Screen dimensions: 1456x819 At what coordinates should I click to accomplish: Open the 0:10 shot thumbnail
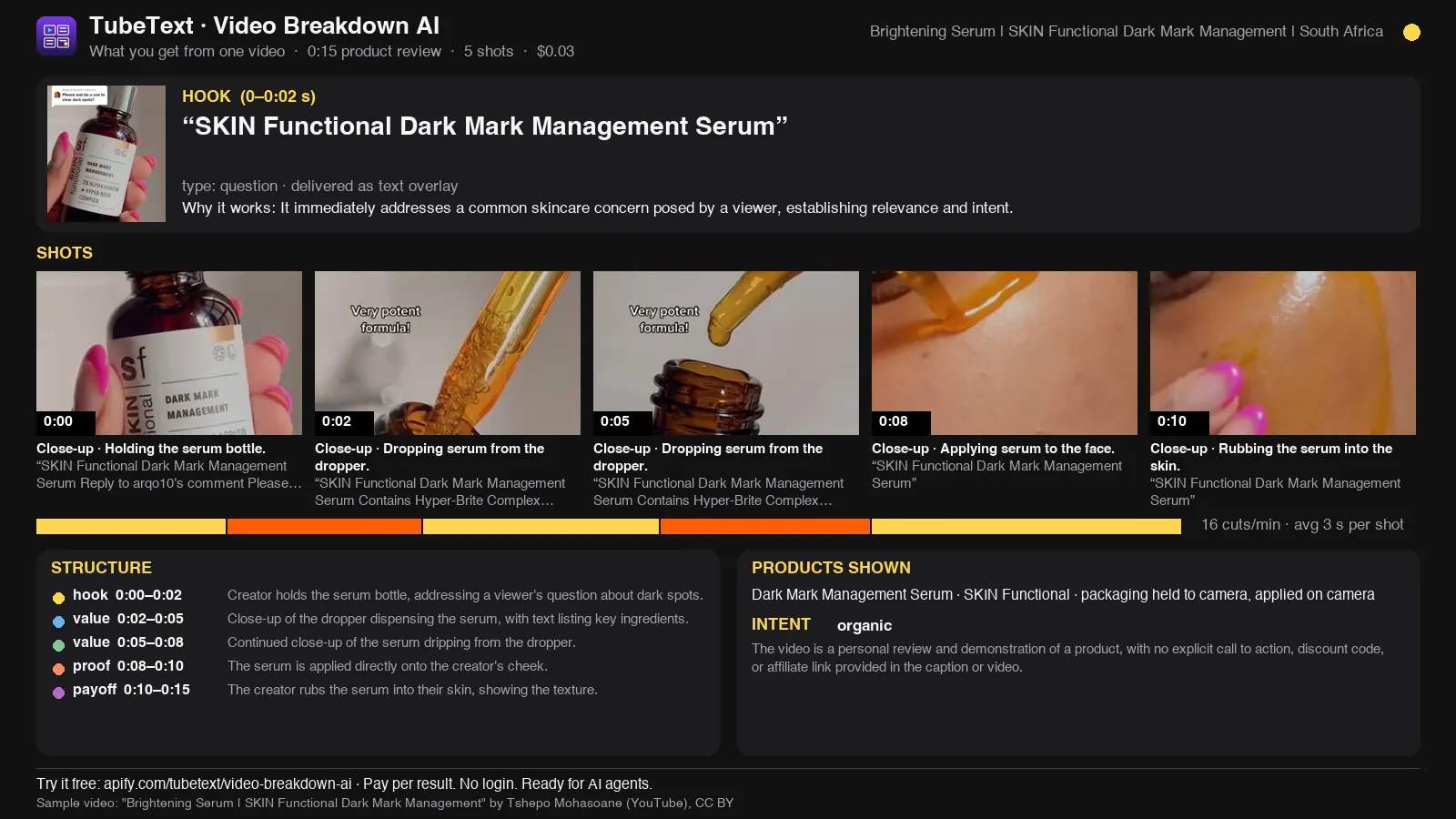coord(1283,353)
